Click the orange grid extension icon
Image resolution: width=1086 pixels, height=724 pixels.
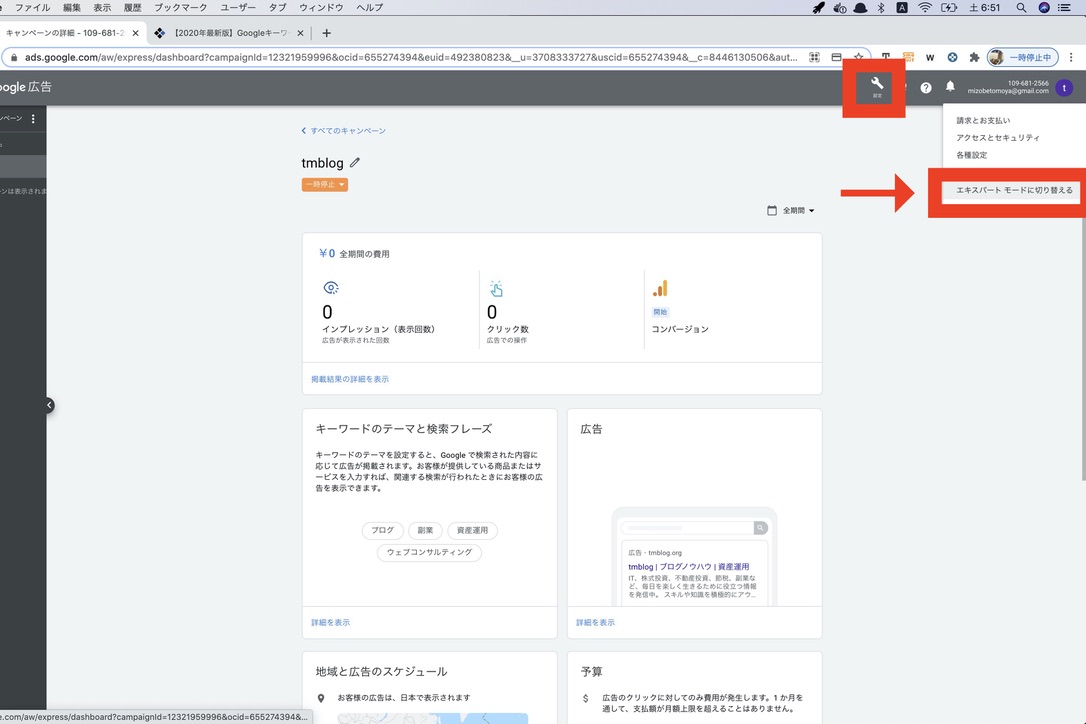coord(908,57)
